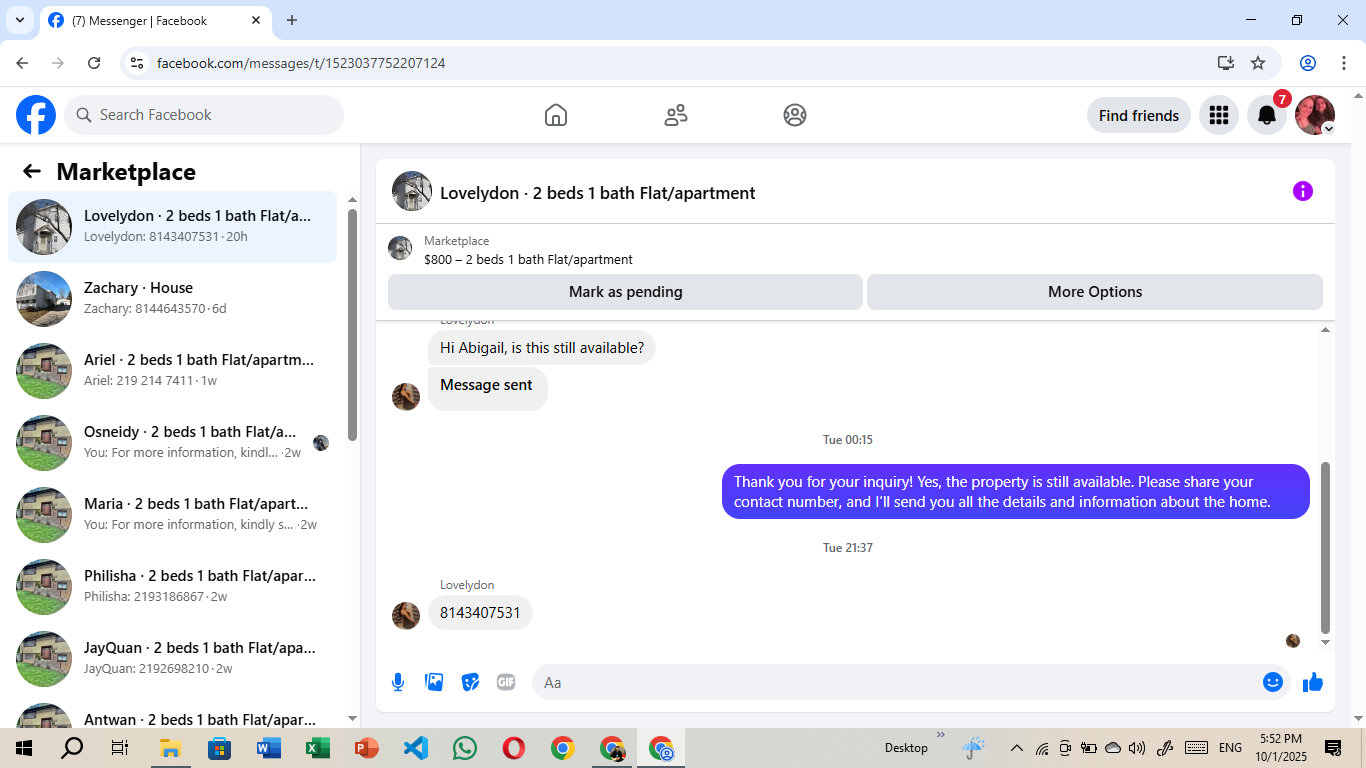
Task: Open the Philisha conversation
Action: tap(172, 587)
